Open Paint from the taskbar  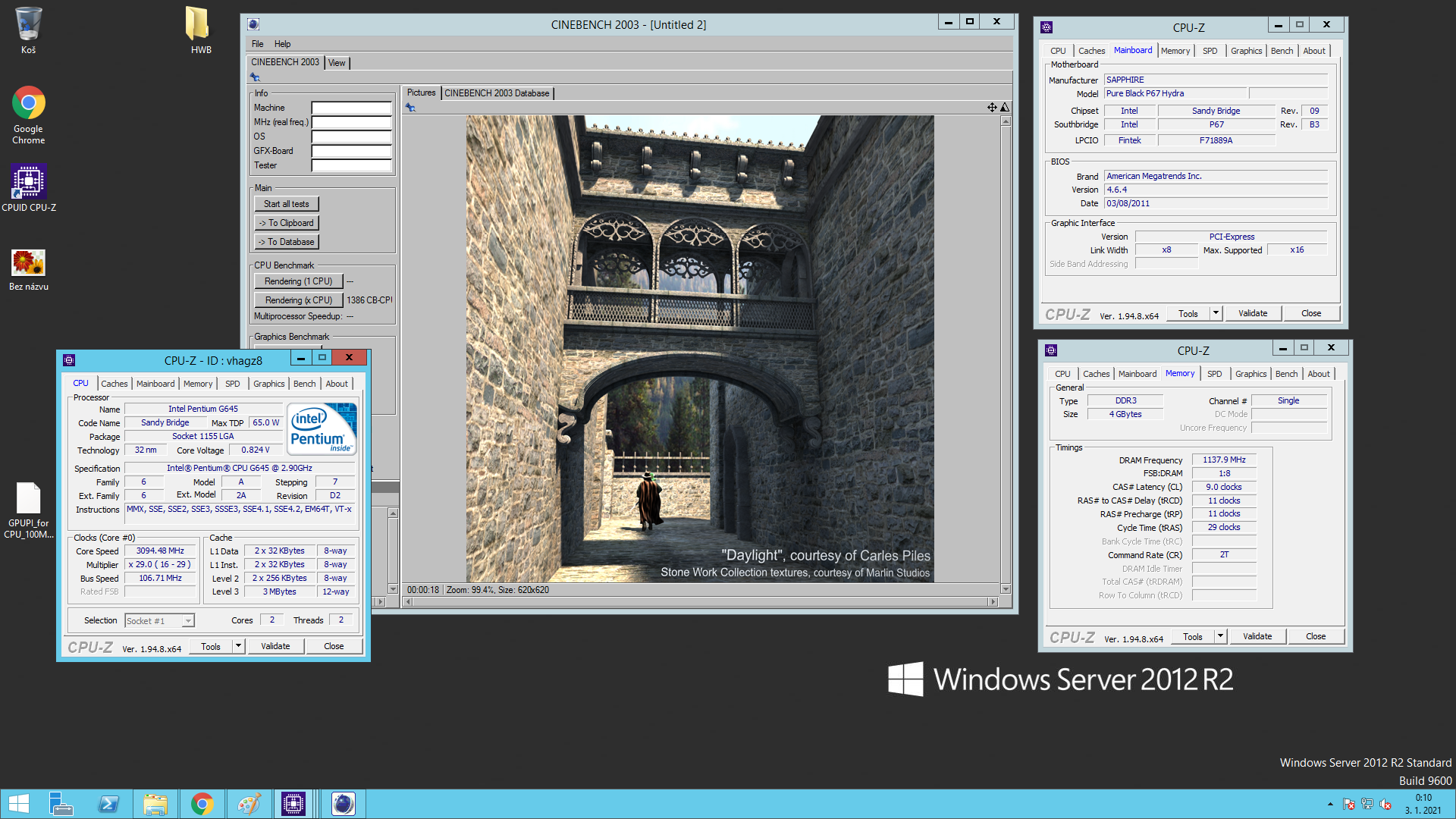[249, 804]
